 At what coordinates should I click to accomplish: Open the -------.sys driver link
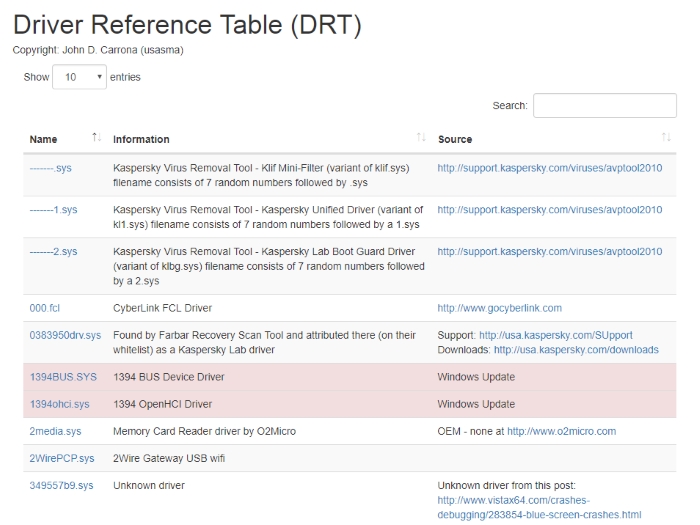point(51,168)
